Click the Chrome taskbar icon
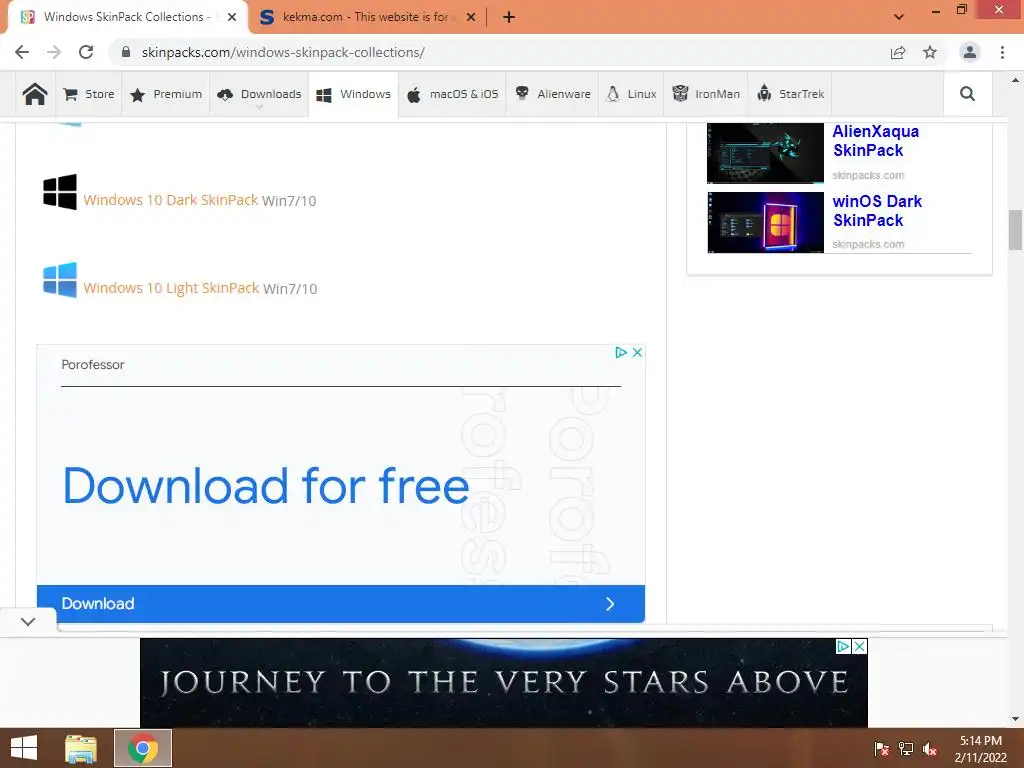This screenshot has height=768, width=1024. tap(142, 748)
